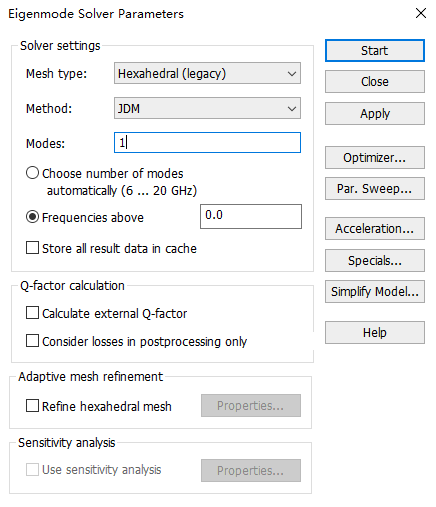Click the Modes input field

[207, 143]
